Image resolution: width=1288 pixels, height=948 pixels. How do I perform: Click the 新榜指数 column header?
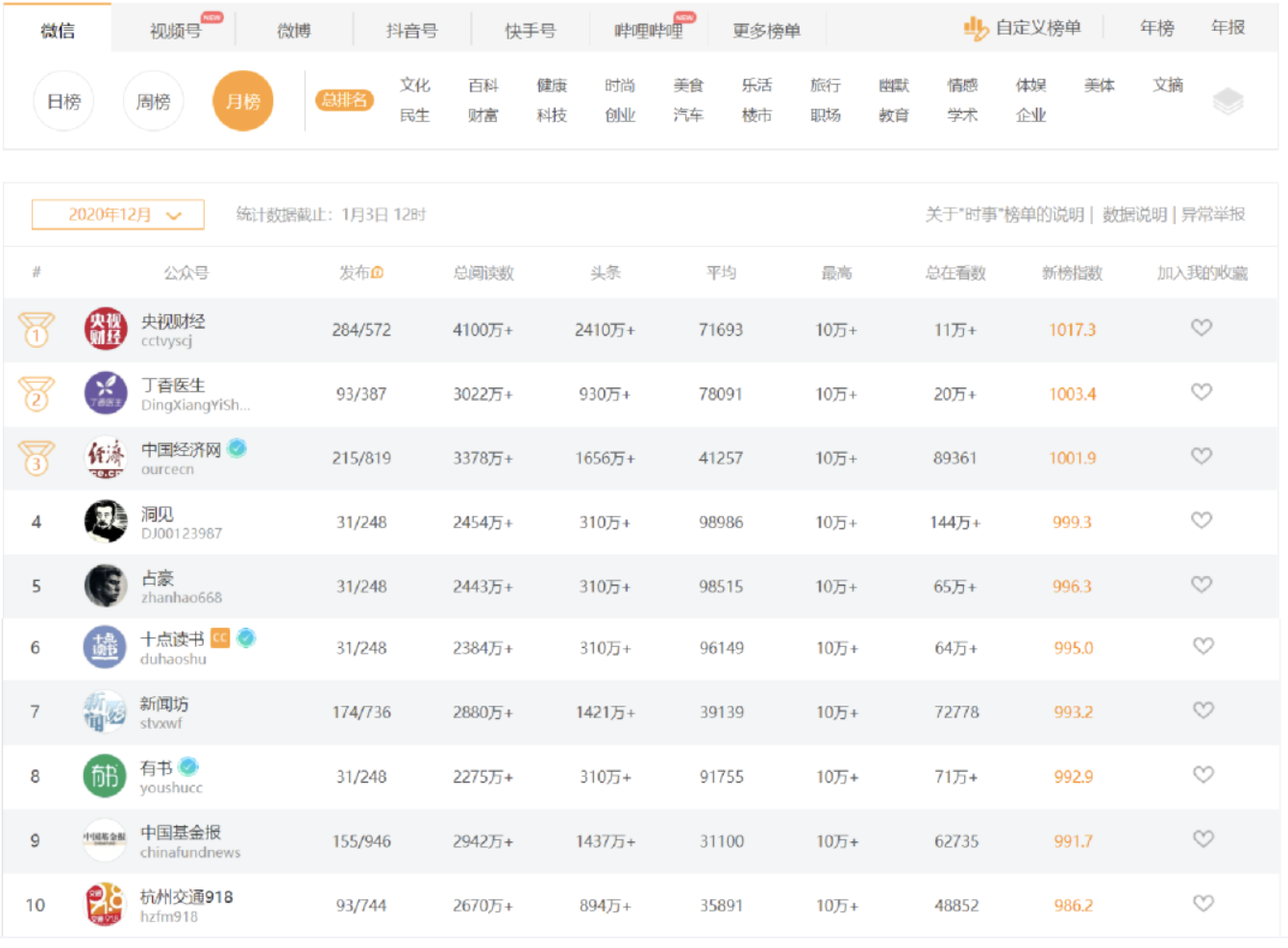[1072, 273]
